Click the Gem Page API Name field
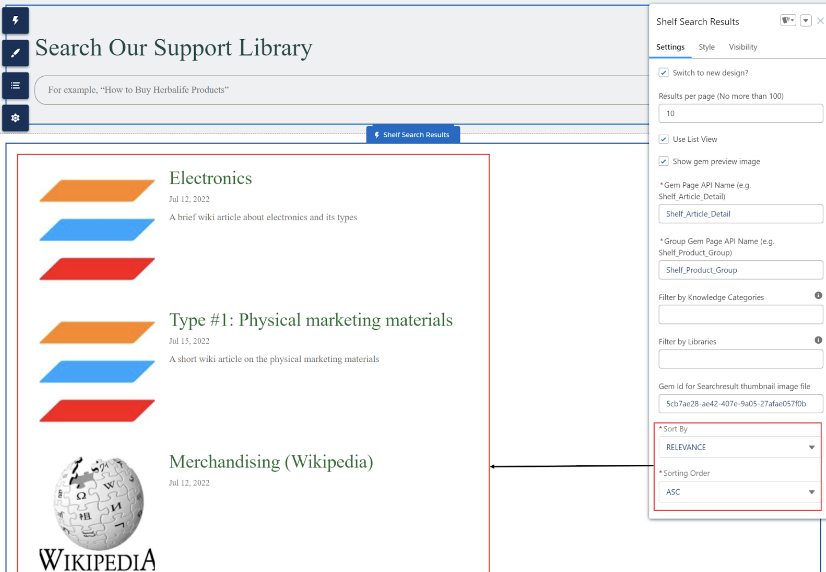The height and width of the screenshot is (572, 826). pyautogui.click(x=740, y=214)
